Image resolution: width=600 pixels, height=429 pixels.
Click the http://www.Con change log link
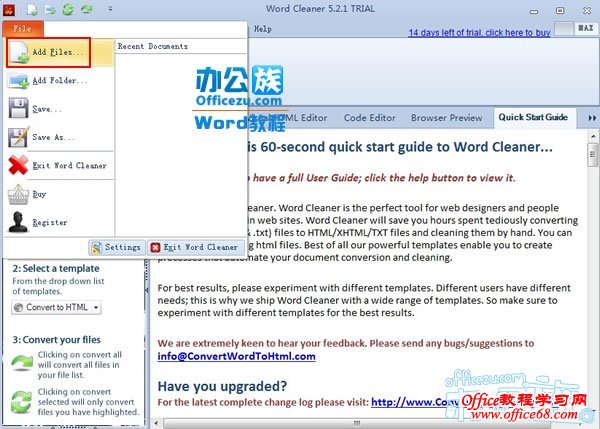coord(415,402)
